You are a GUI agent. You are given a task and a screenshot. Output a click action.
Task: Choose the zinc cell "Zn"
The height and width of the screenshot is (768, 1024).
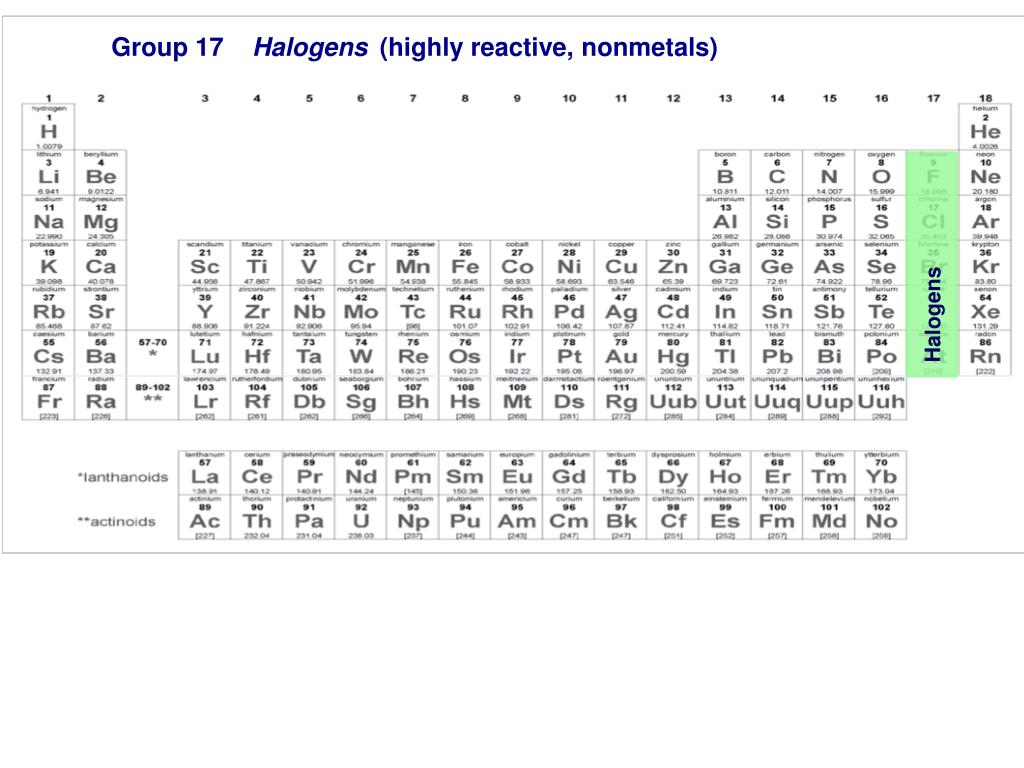click(673, 263)
